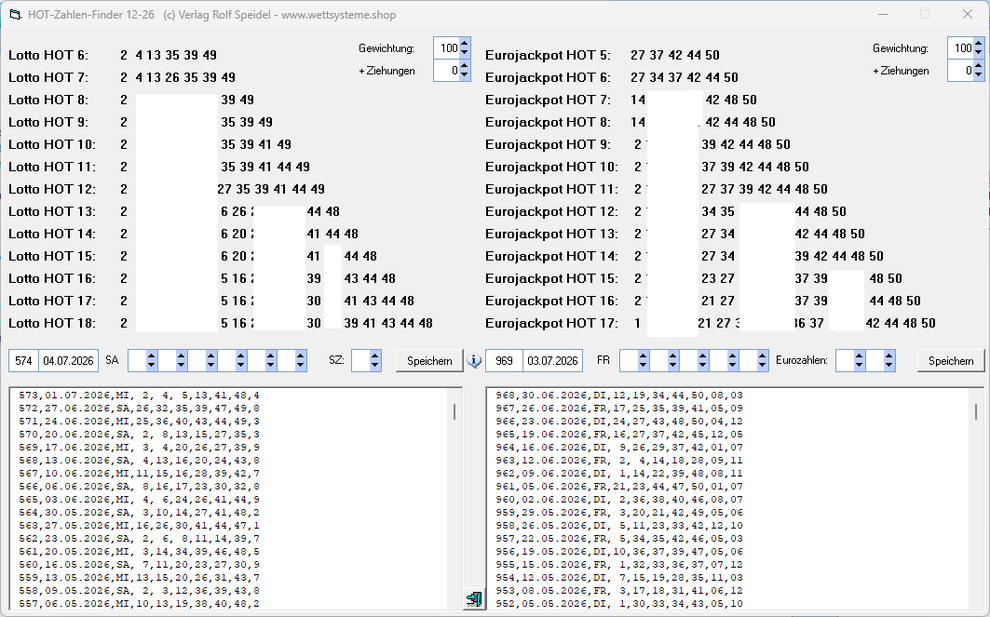The image size is (990, 617).
Task: Click the Lotto HOT 18 label
Action: (x=52, y=323)
